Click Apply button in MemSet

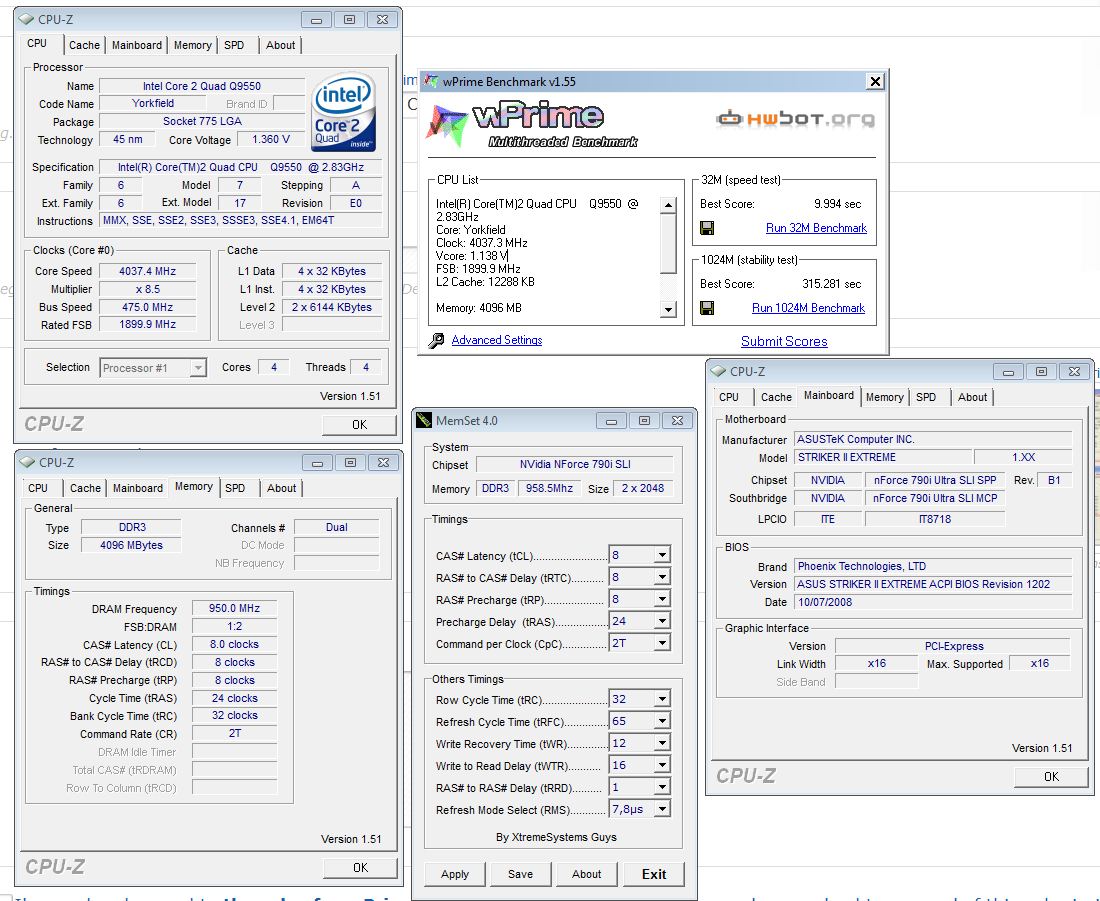455,874
